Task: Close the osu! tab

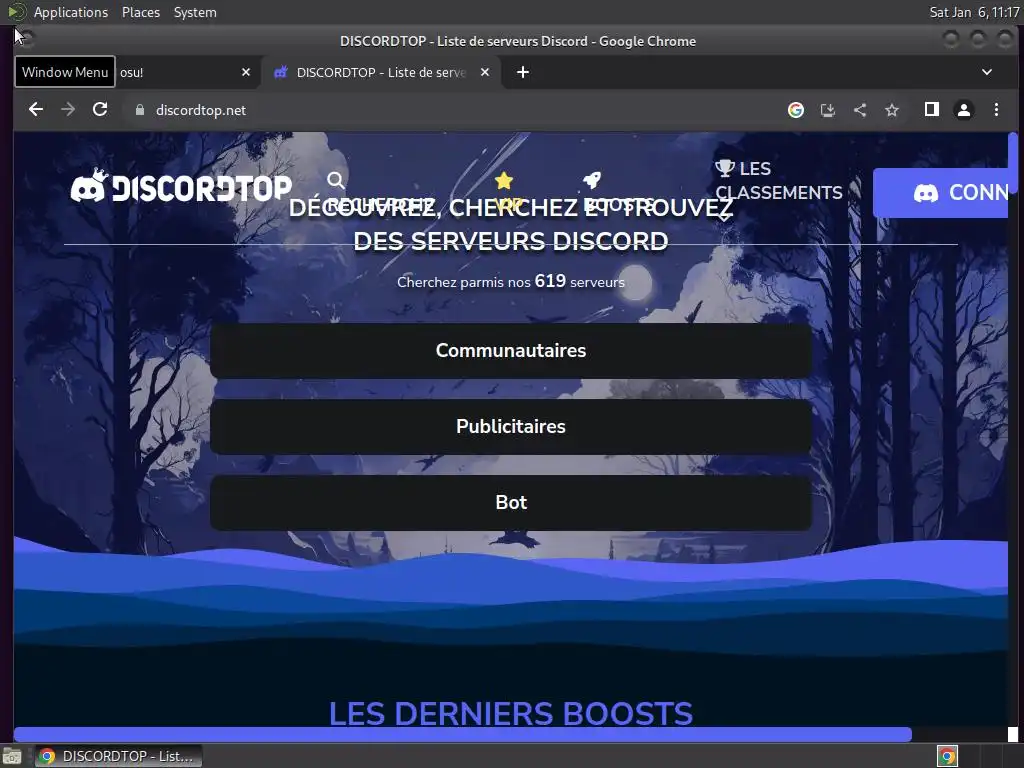Action: (x=246, y=72)
